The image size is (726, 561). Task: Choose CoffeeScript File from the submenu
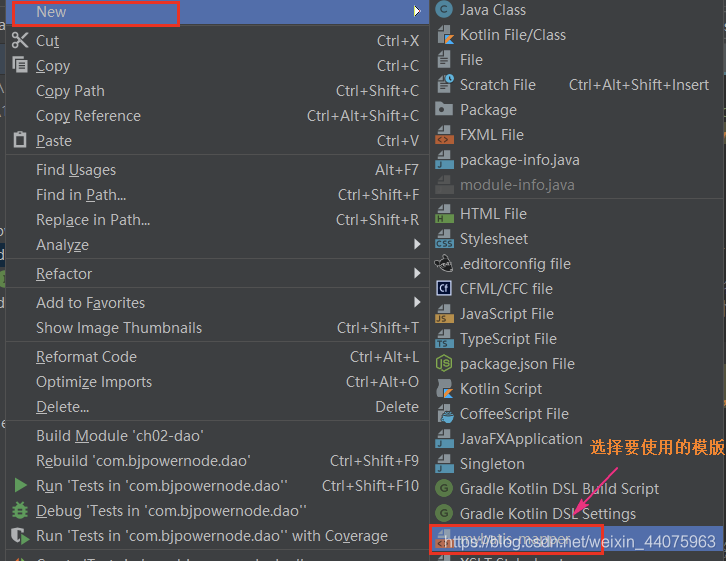click(x=576, y=414)
